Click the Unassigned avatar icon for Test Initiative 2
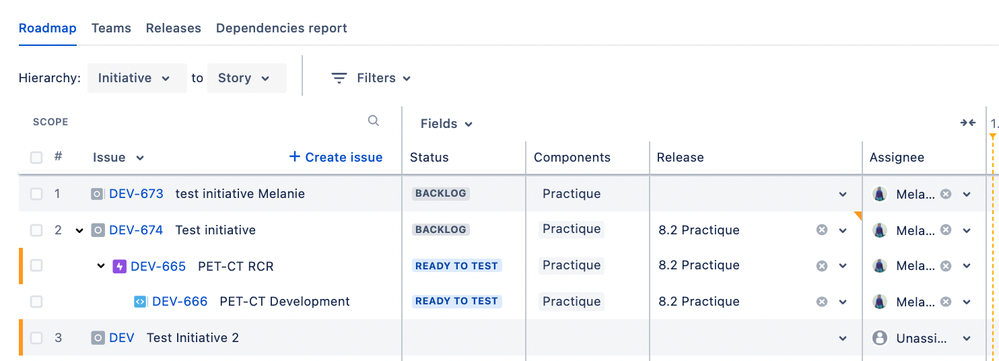This screenshot has height=361, width=999. [880, 338]
